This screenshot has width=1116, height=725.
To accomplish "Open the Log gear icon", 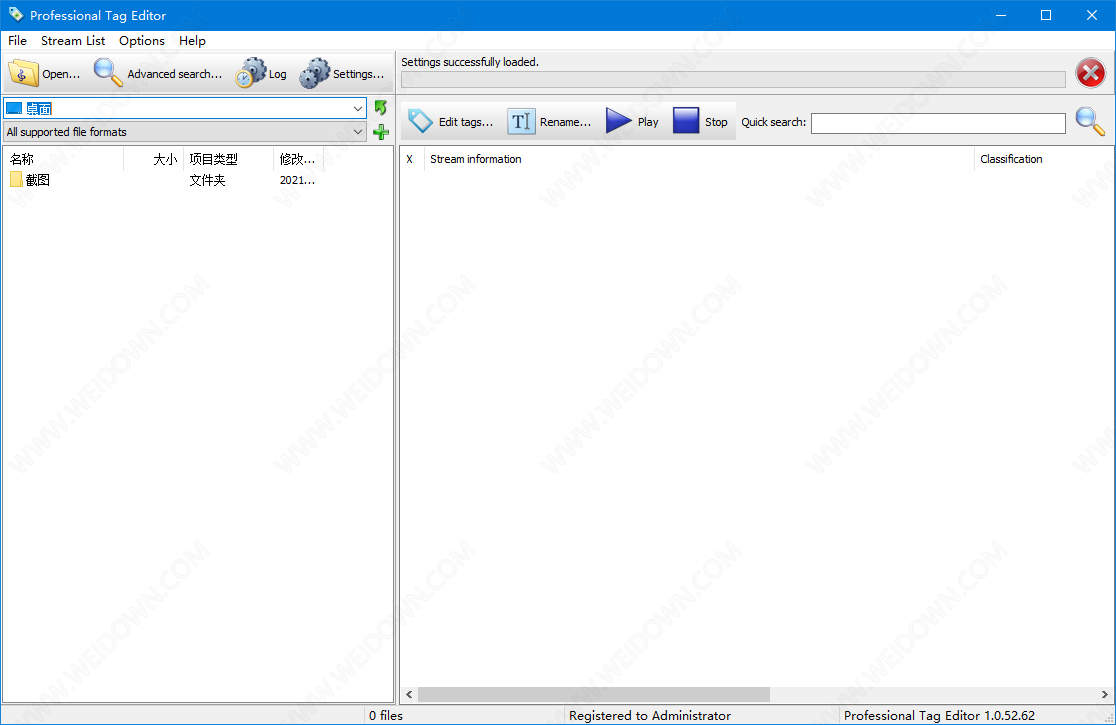I will (251, 73).
